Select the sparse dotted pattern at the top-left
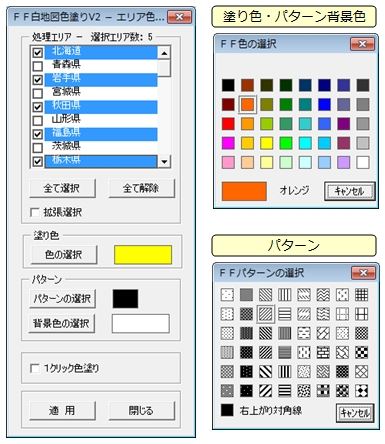Image resolution: width=385 pixels, height=444 pixels. tap(227, 295)
